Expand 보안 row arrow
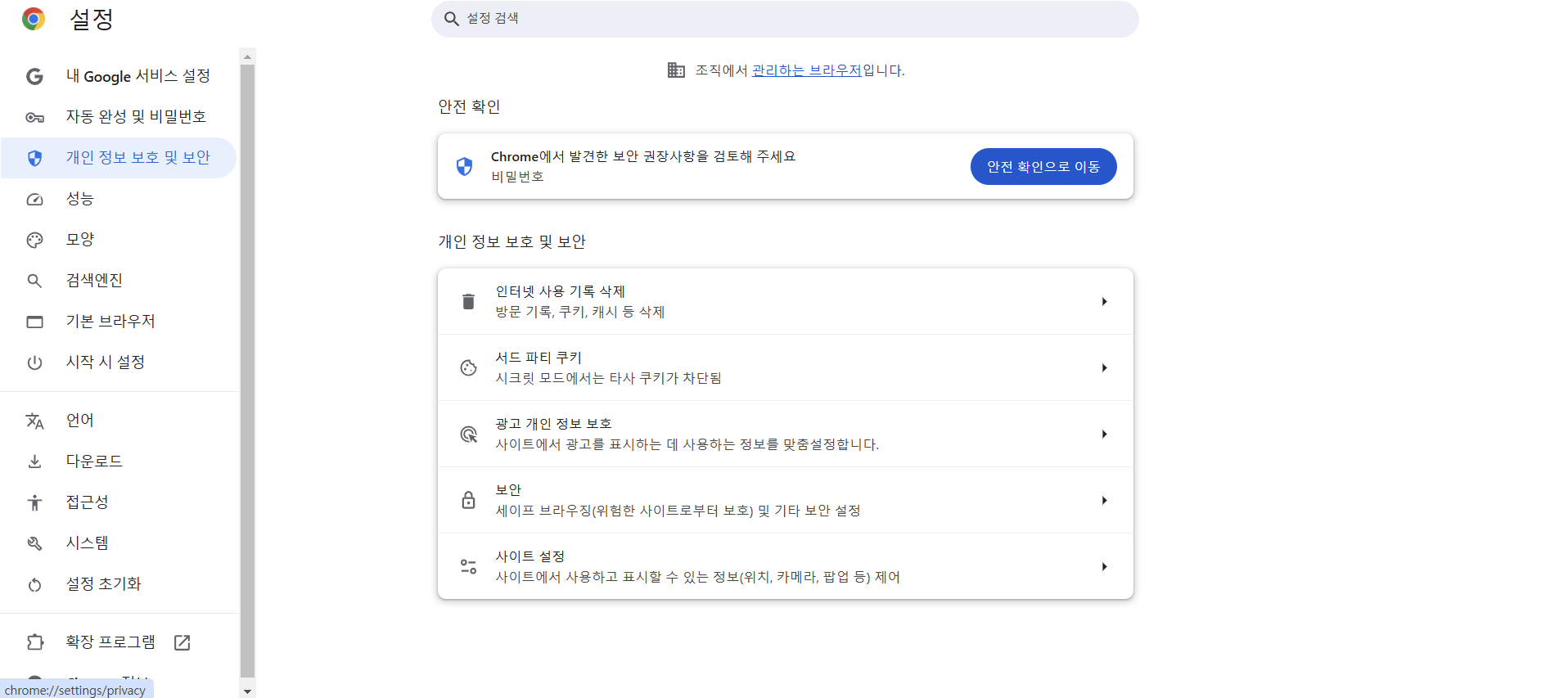This screenshot has width=1568, height=698. pos(1104,500)
